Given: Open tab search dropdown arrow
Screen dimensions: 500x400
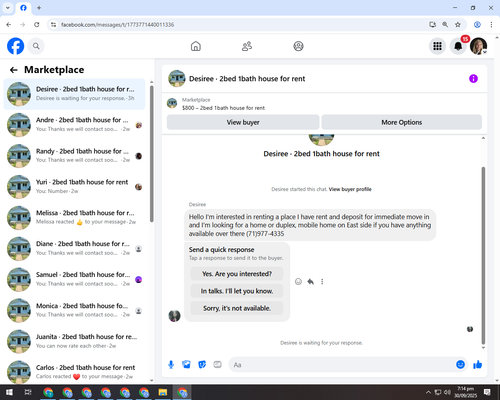Looking at the screenshot, I should click(8, 8).
